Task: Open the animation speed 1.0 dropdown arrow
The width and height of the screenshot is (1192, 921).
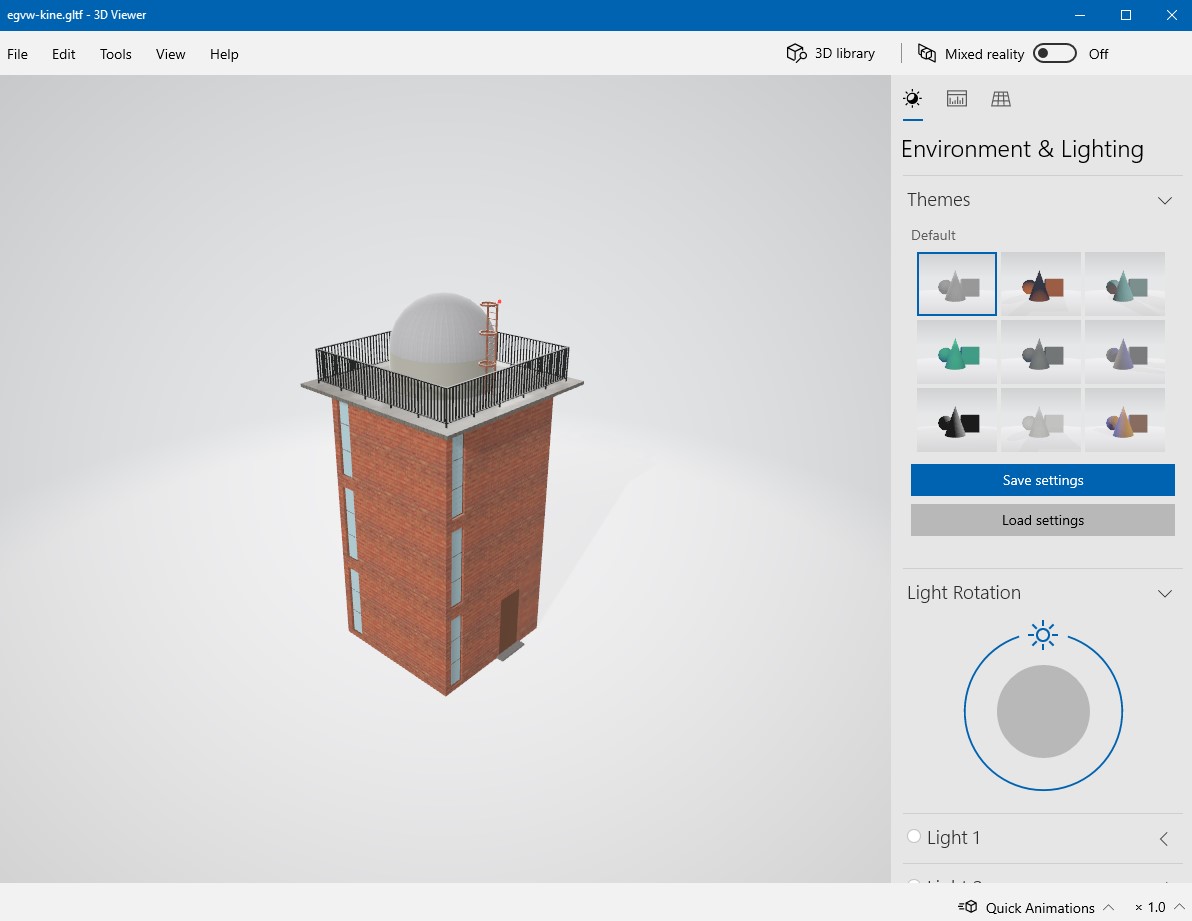Action: tap(1178, 907)
